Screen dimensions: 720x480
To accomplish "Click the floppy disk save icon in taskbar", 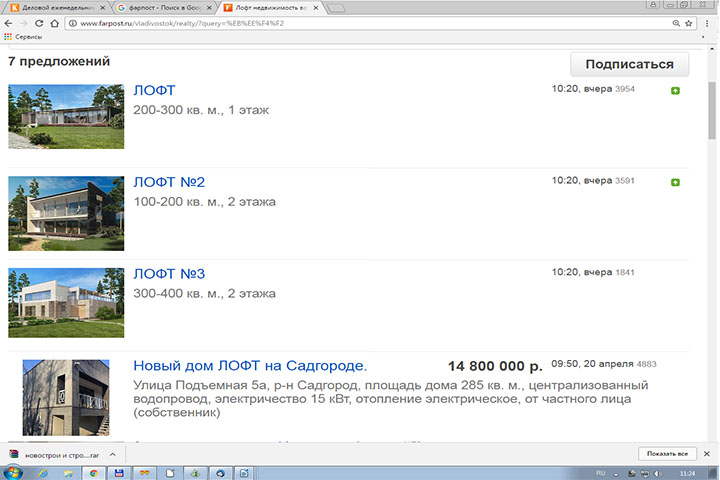I will click(x=118, y=471).
